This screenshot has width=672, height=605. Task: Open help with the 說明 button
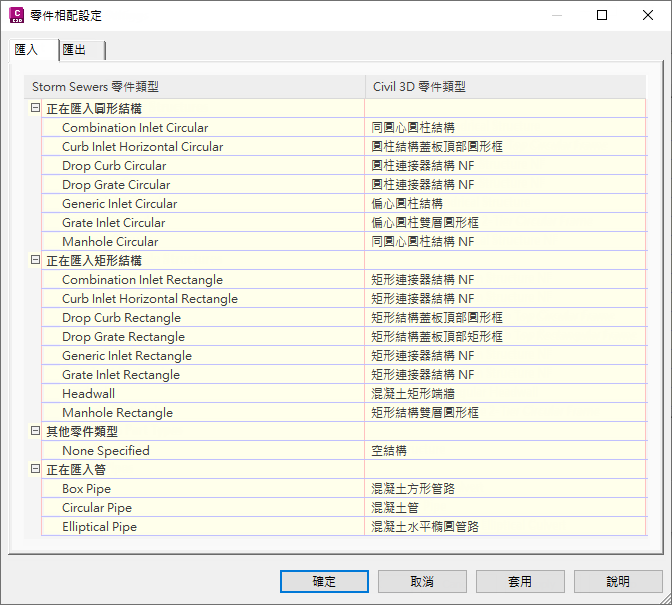618,581
